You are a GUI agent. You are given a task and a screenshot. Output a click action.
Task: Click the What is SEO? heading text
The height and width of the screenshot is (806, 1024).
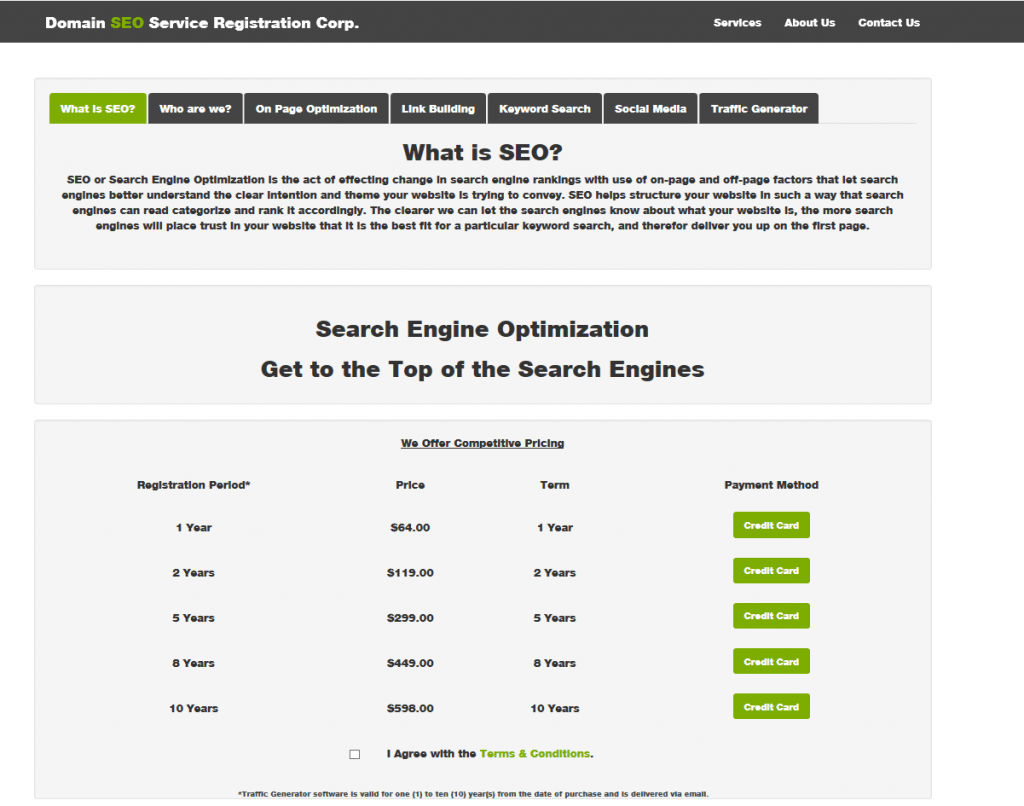(483, 152)
